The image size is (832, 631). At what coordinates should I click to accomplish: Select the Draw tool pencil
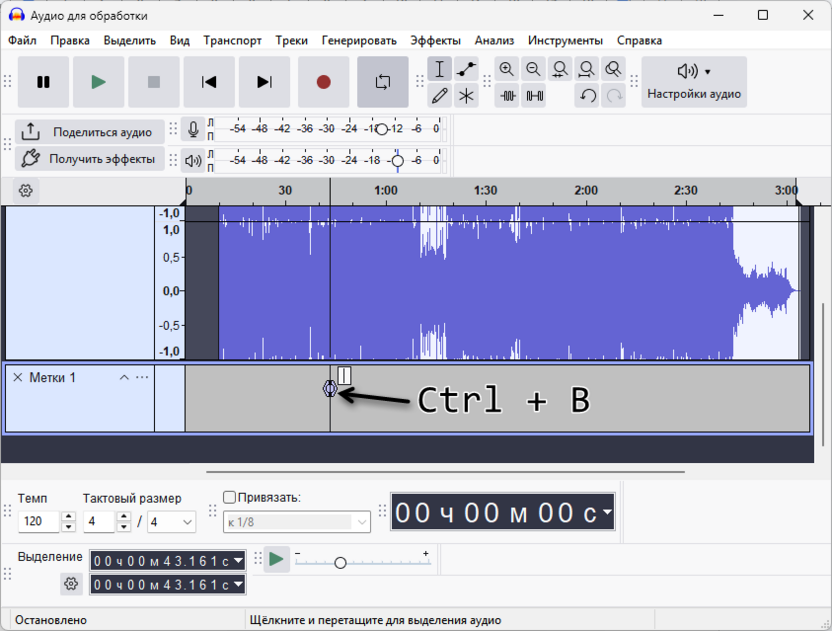click(440, 97)
